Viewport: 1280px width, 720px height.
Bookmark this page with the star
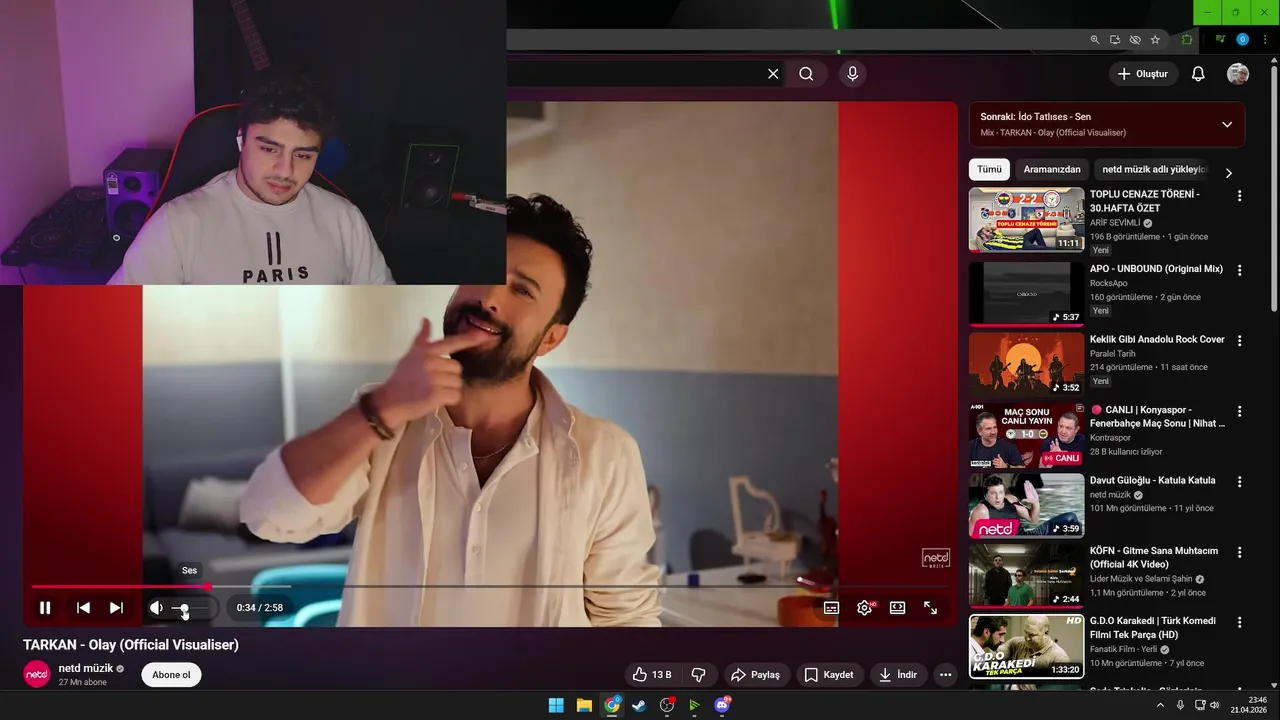pos(1155,40)
